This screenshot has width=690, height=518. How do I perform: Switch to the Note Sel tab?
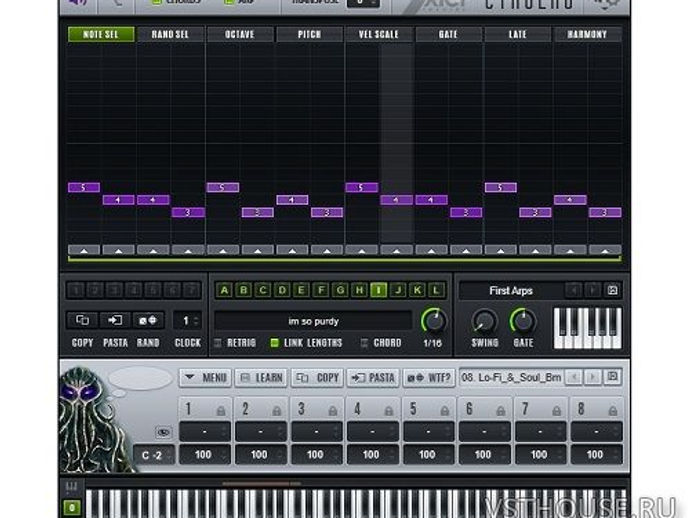(x=101, y=34)
